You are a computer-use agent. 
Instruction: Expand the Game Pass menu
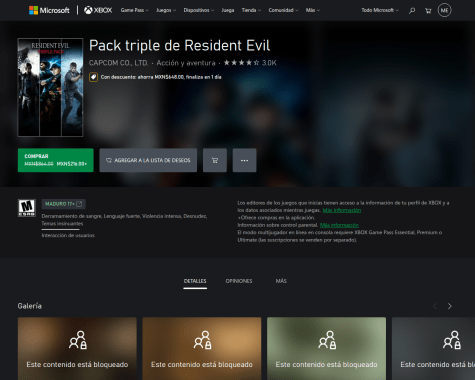tap(135, 10)
